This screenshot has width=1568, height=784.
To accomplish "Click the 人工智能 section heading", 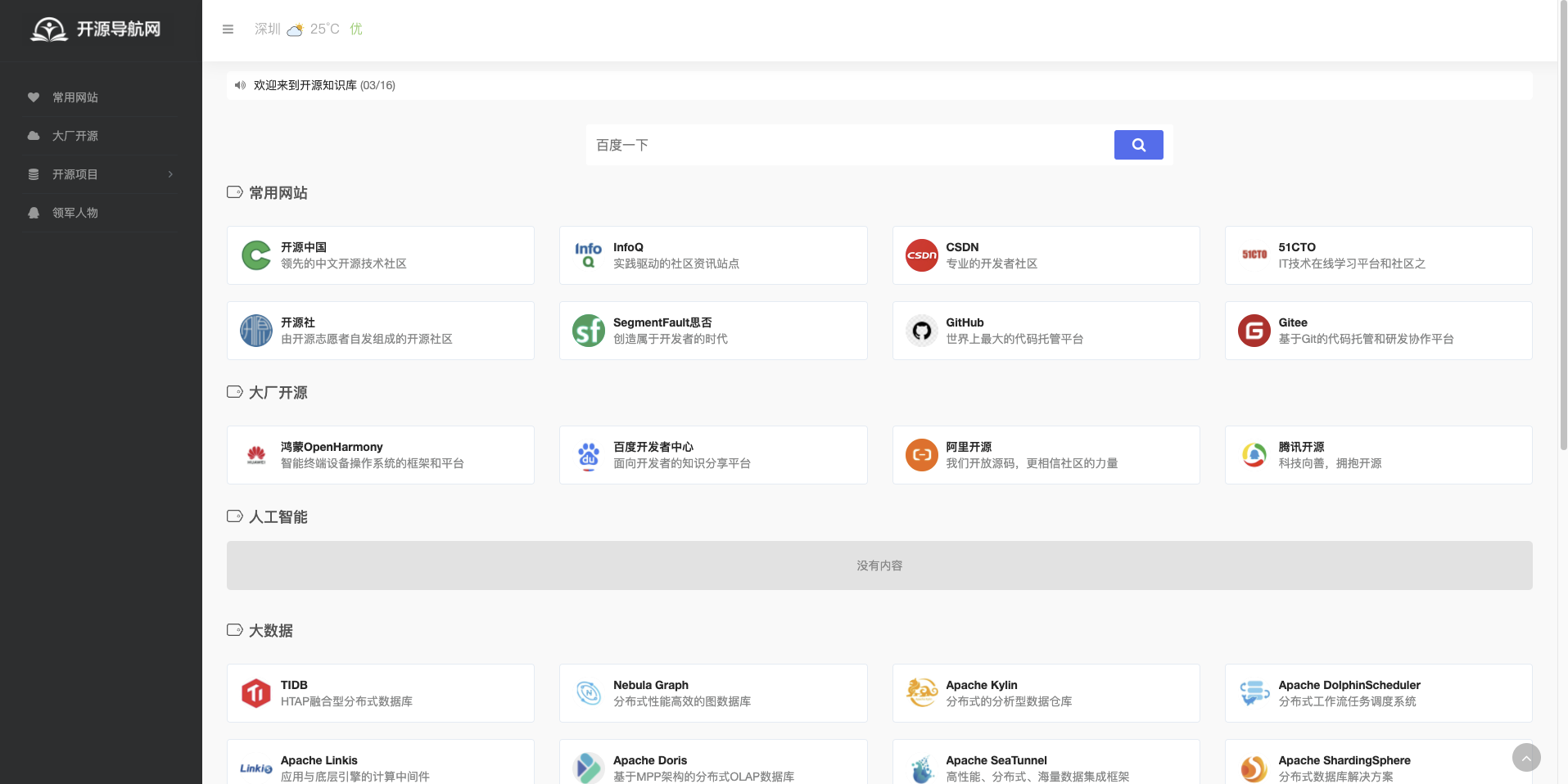I will click(278, 517).
